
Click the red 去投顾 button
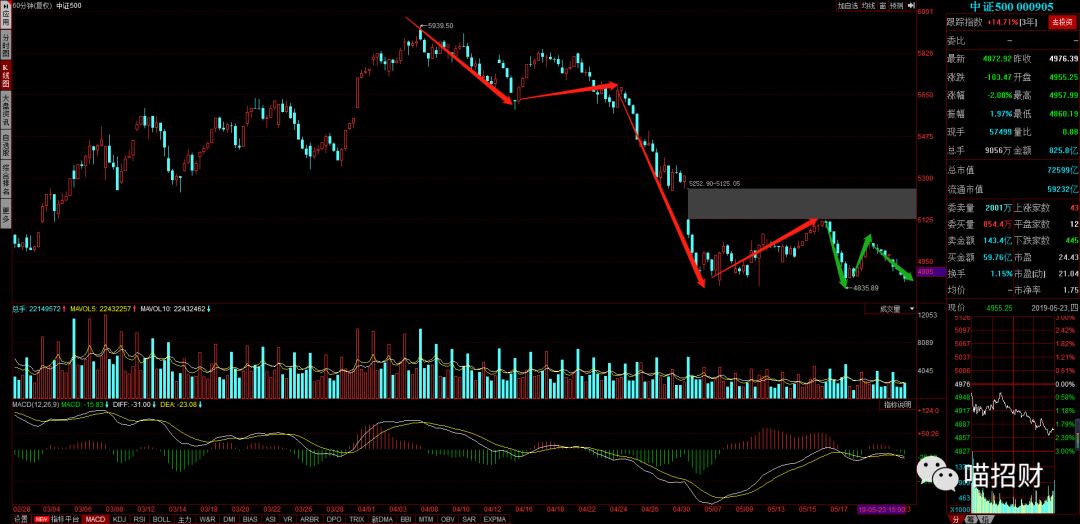coord(1063,23)
